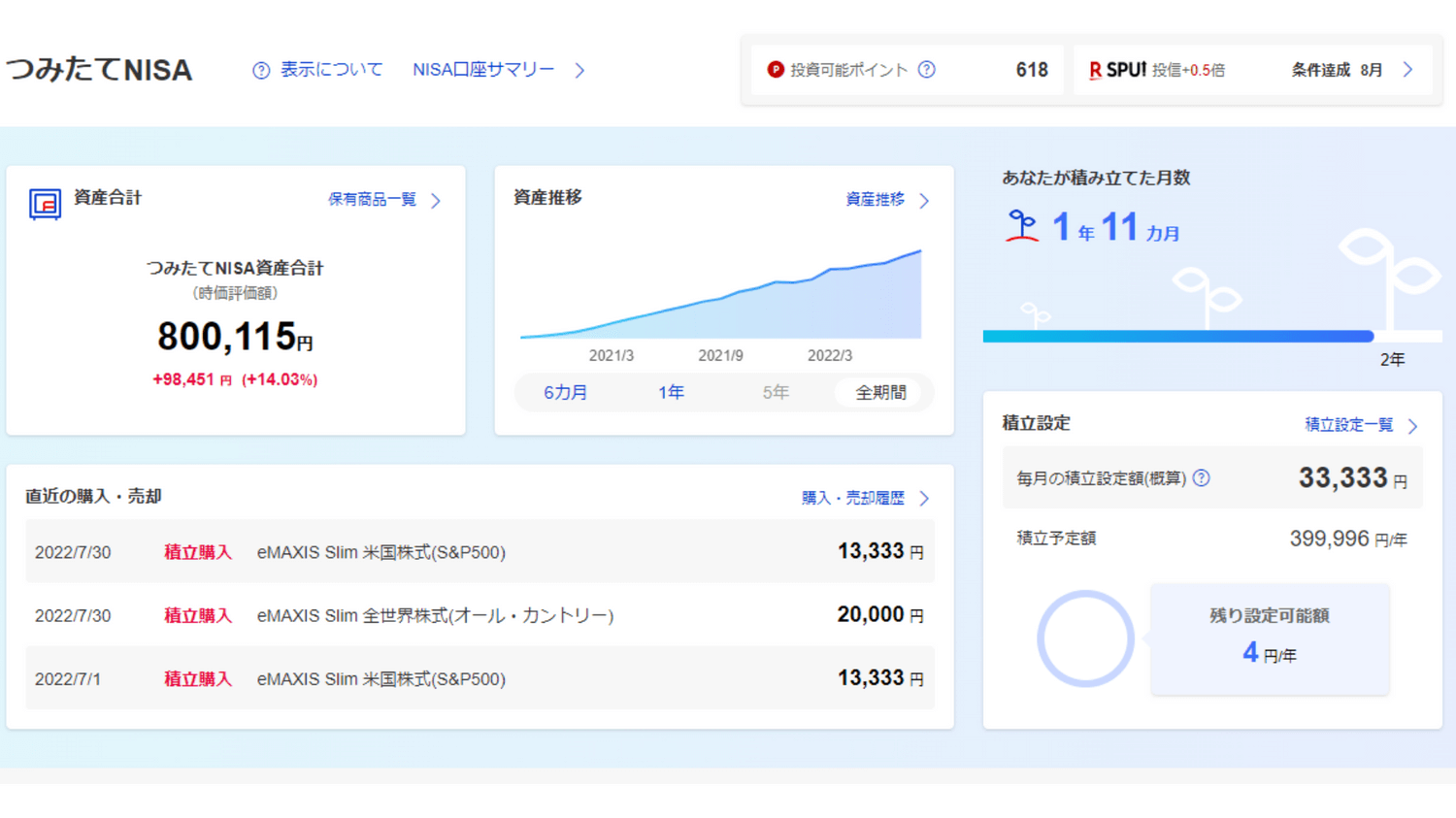
Task: Click the つみたてNISA page title
Action: point(99,70)
